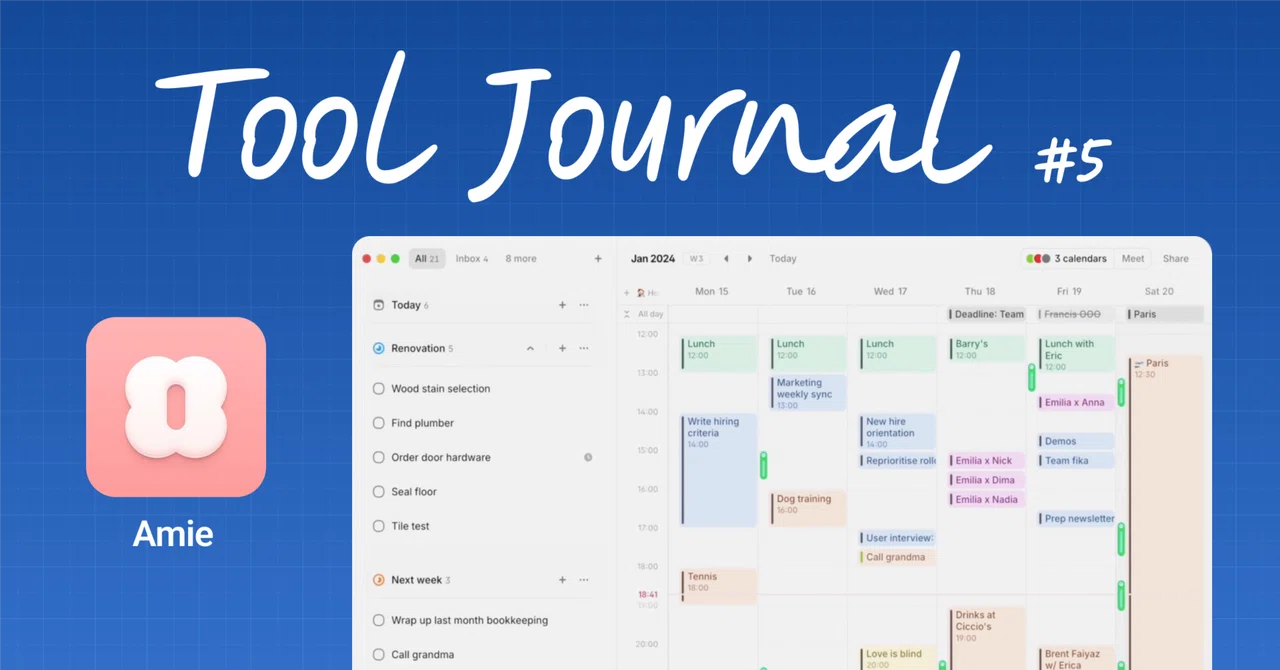Screen dimensions: 1280x670
Task: Open Renovation list more options menu
Action: pos(584,348)
